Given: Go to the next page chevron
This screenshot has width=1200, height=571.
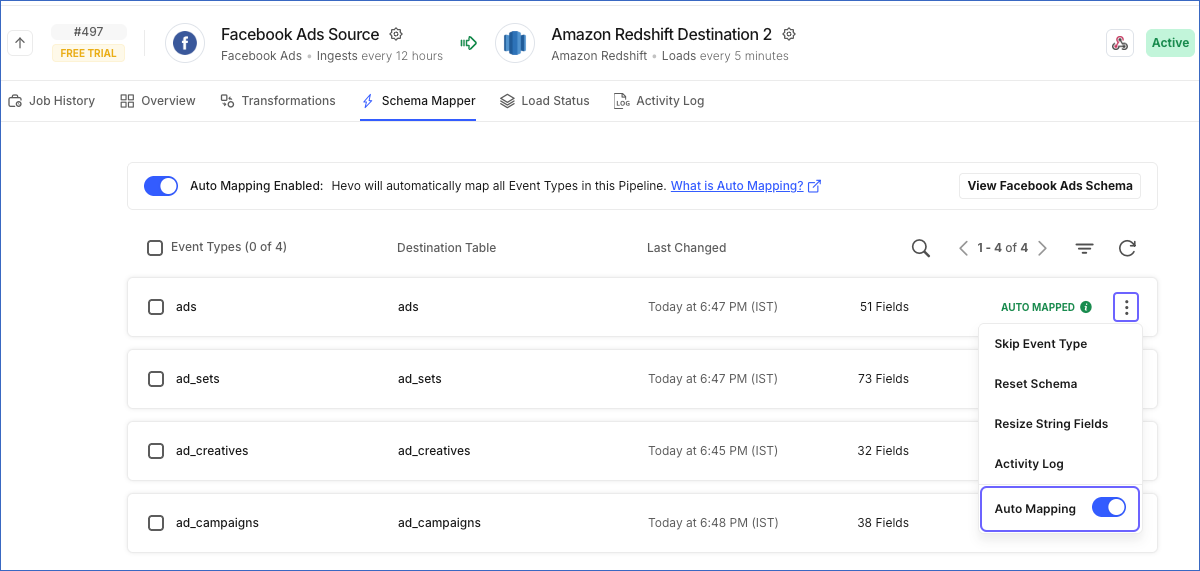Looking at the screenshot, I should point(1043,248).
